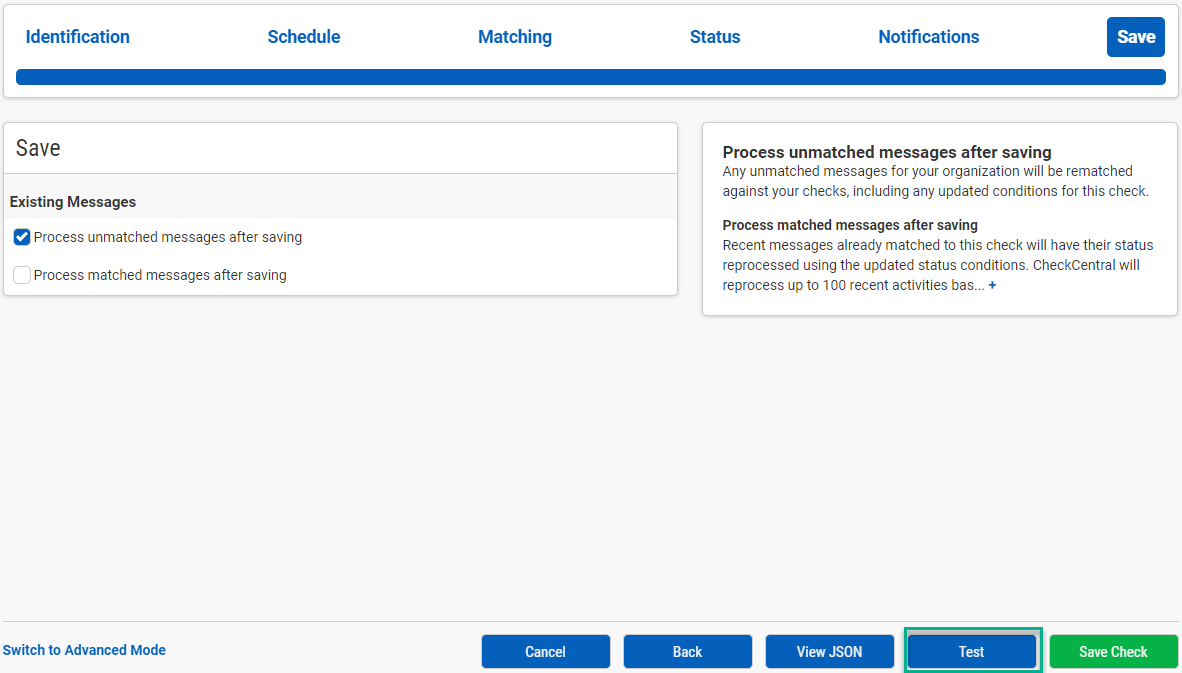Switch to Advanced Mode
The image size is (1182, 673).
84,650
